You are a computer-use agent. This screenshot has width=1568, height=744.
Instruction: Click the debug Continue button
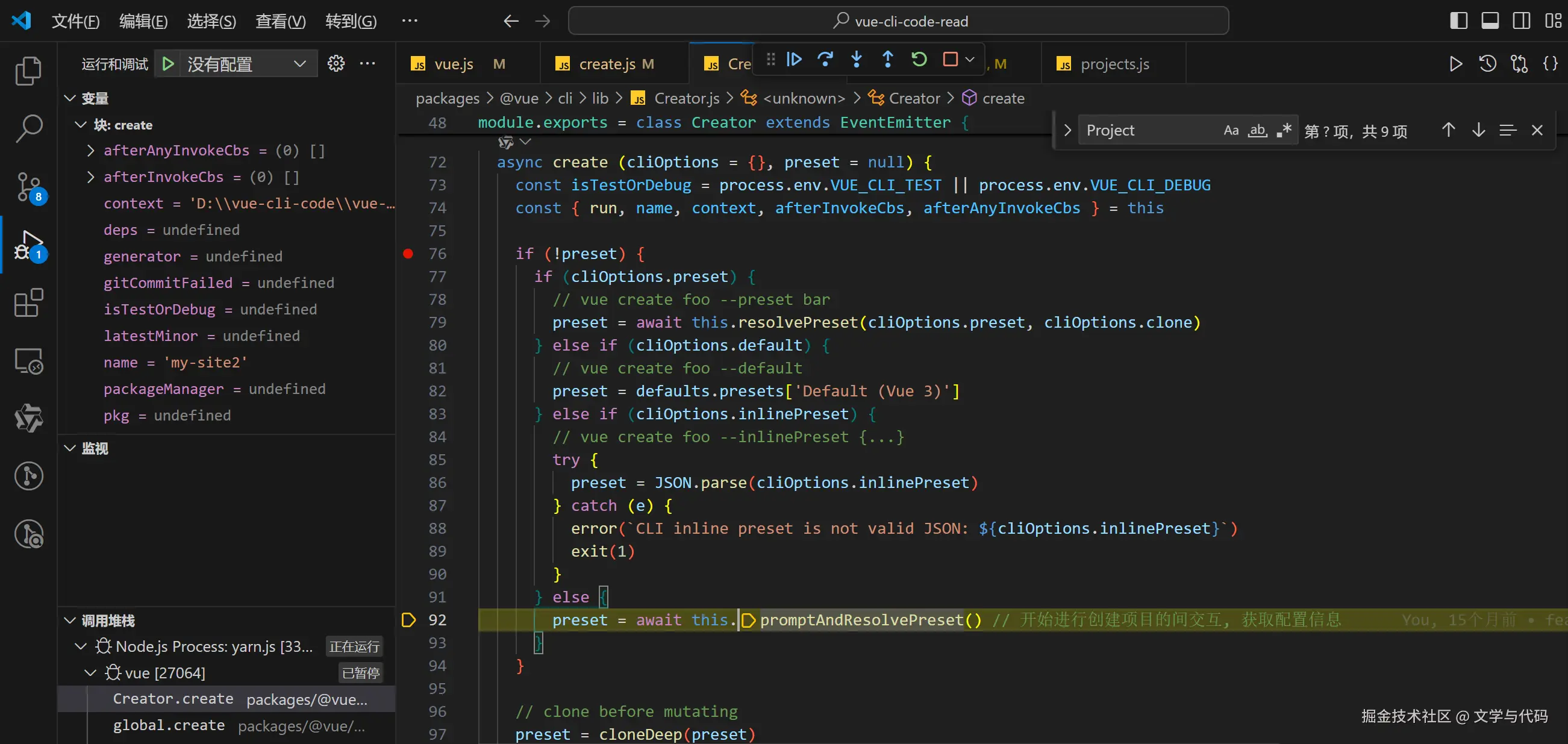click(795, 59)
